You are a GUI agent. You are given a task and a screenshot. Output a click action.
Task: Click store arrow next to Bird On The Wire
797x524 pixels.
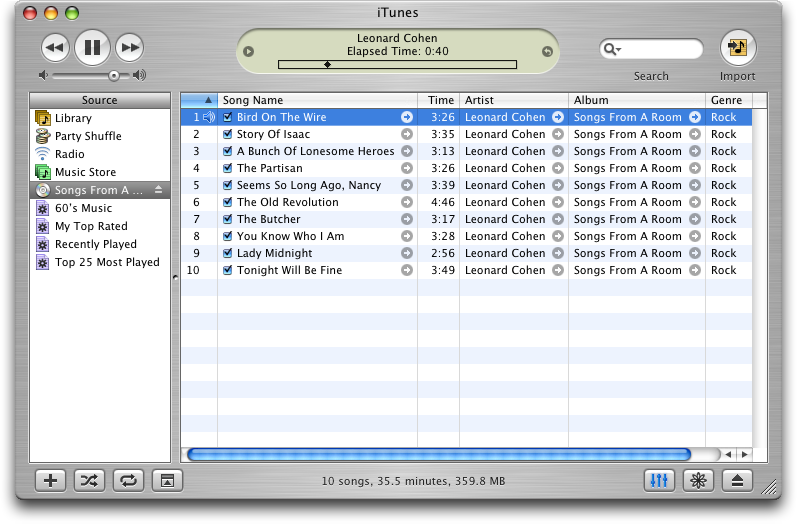[x=407, y=117]
